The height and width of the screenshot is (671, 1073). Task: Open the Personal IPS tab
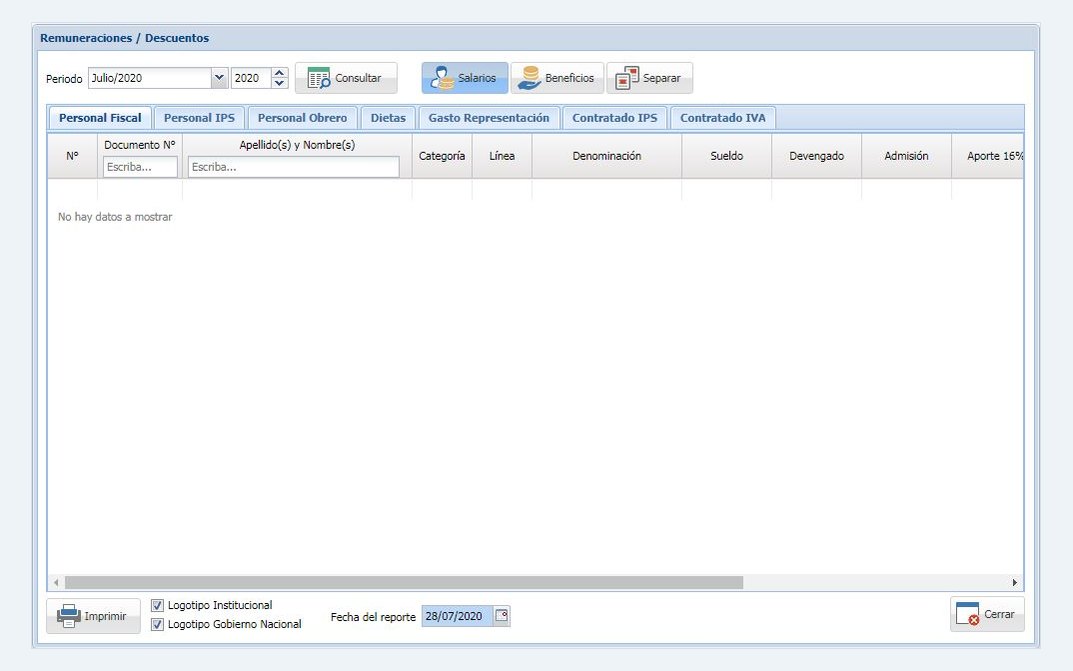(199, 118)
